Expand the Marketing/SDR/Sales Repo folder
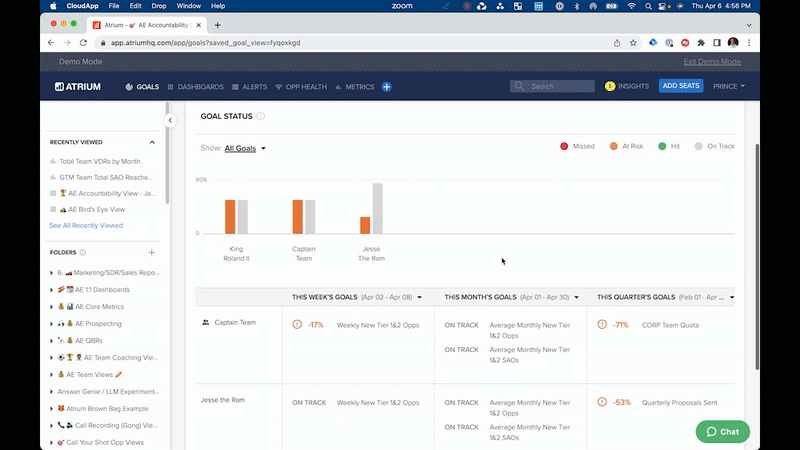 (x=51, y=273)
